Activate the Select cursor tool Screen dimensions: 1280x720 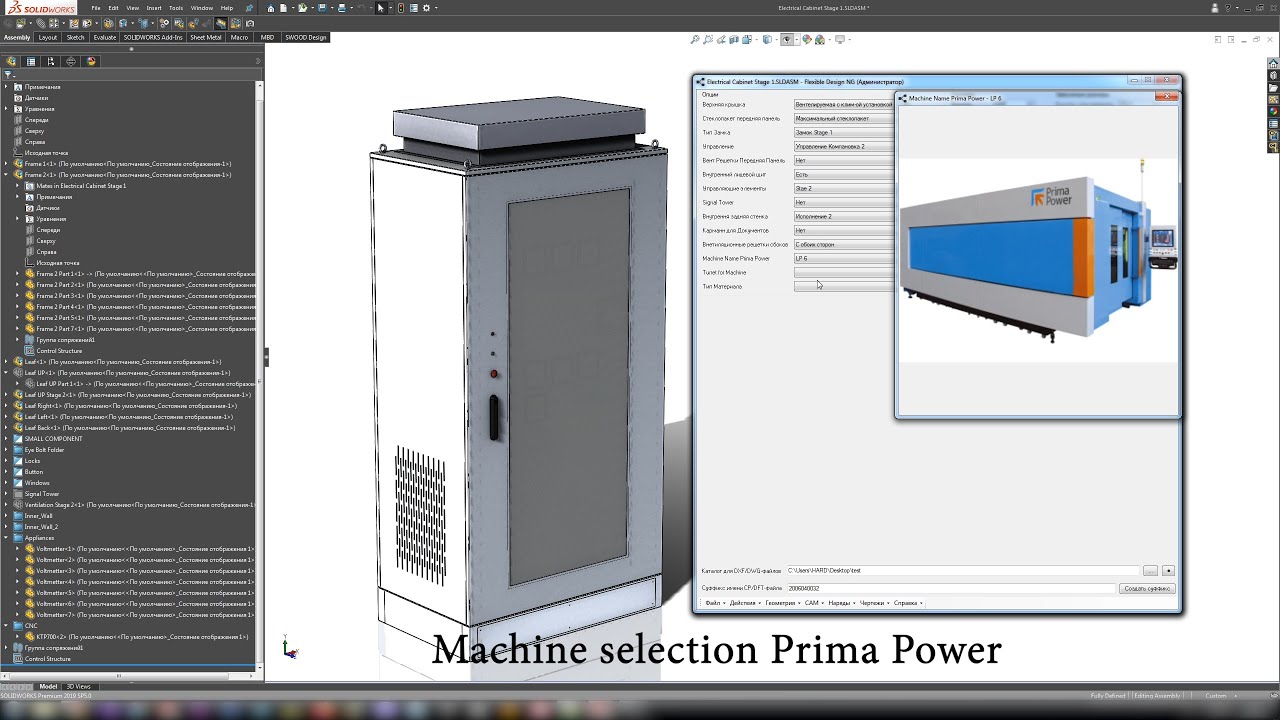point(381,8)
